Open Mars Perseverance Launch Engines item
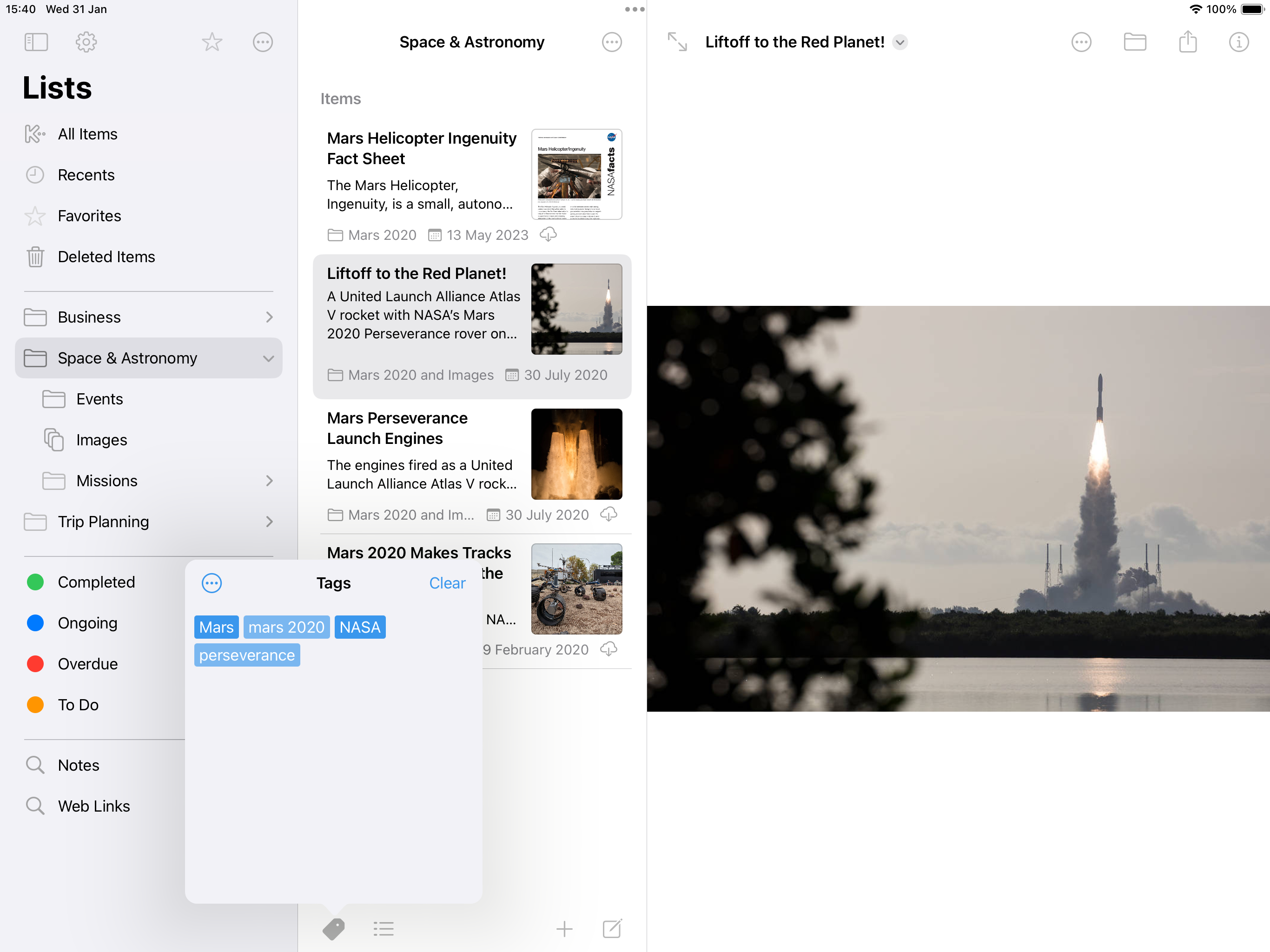Image resolution: width=1270 pixels, height=952 pixels. [x=472, y=465]
